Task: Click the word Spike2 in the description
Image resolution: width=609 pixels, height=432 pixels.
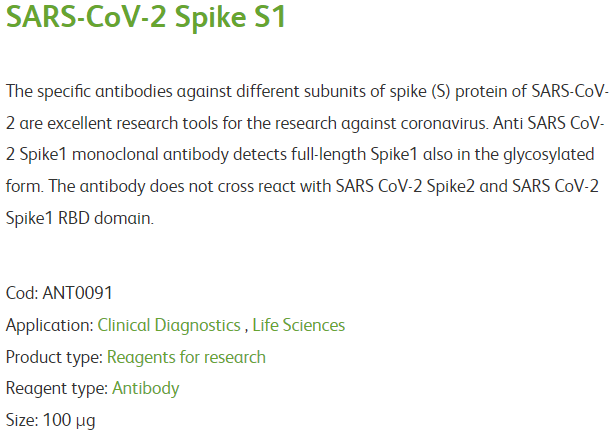Action: tap(451, 187)
